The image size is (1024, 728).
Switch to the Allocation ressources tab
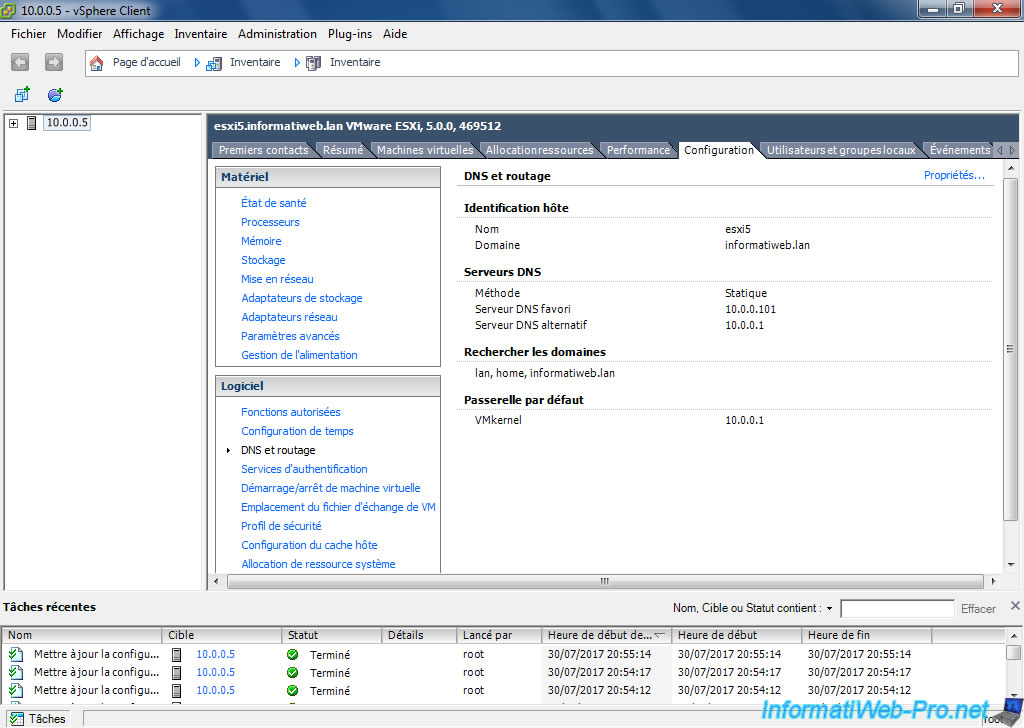pos(539,150)
